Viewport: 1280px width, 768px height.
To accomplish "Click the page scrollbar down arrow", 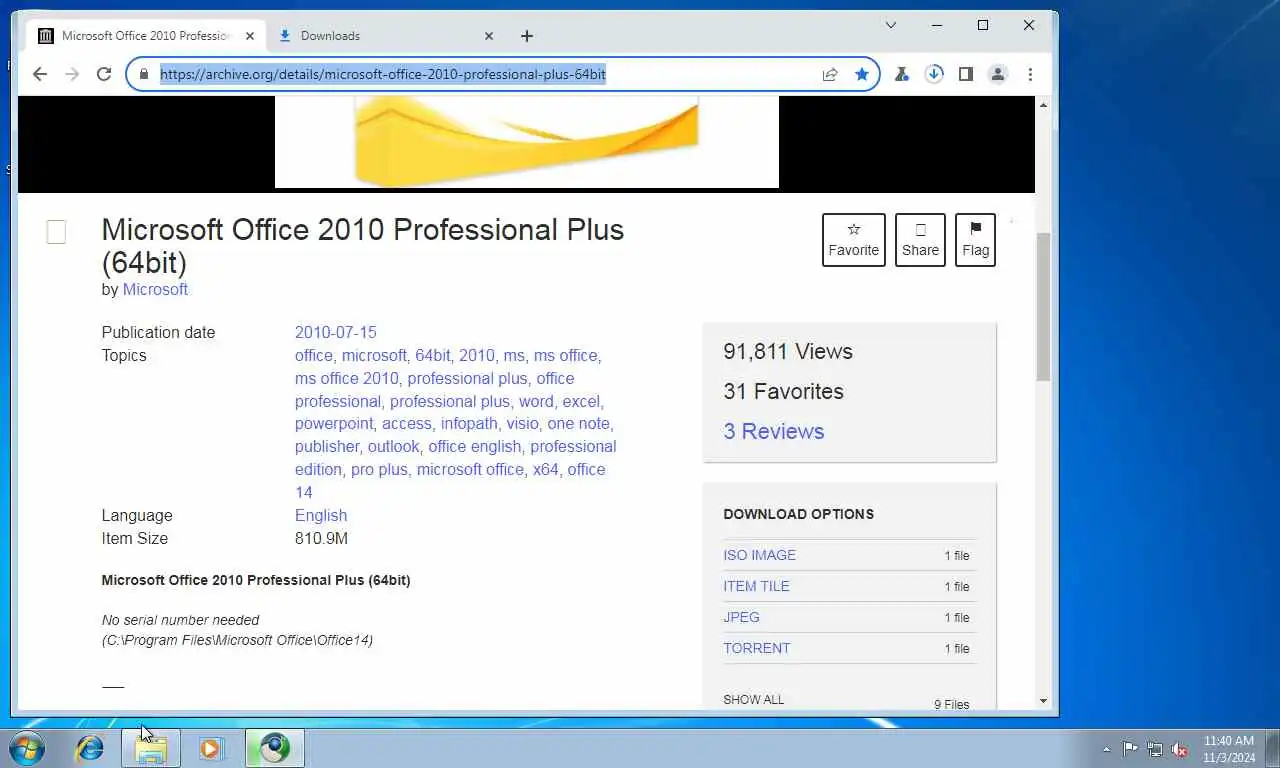I will 1043,701.
